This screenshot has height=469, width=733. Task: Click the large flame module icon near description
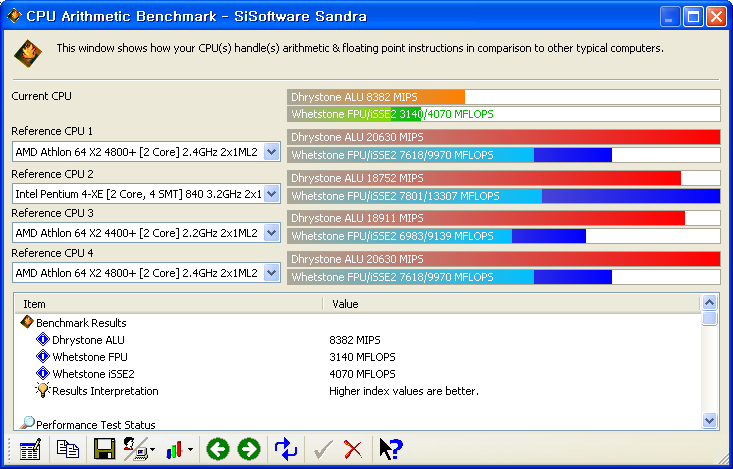(x=28, y=53)
